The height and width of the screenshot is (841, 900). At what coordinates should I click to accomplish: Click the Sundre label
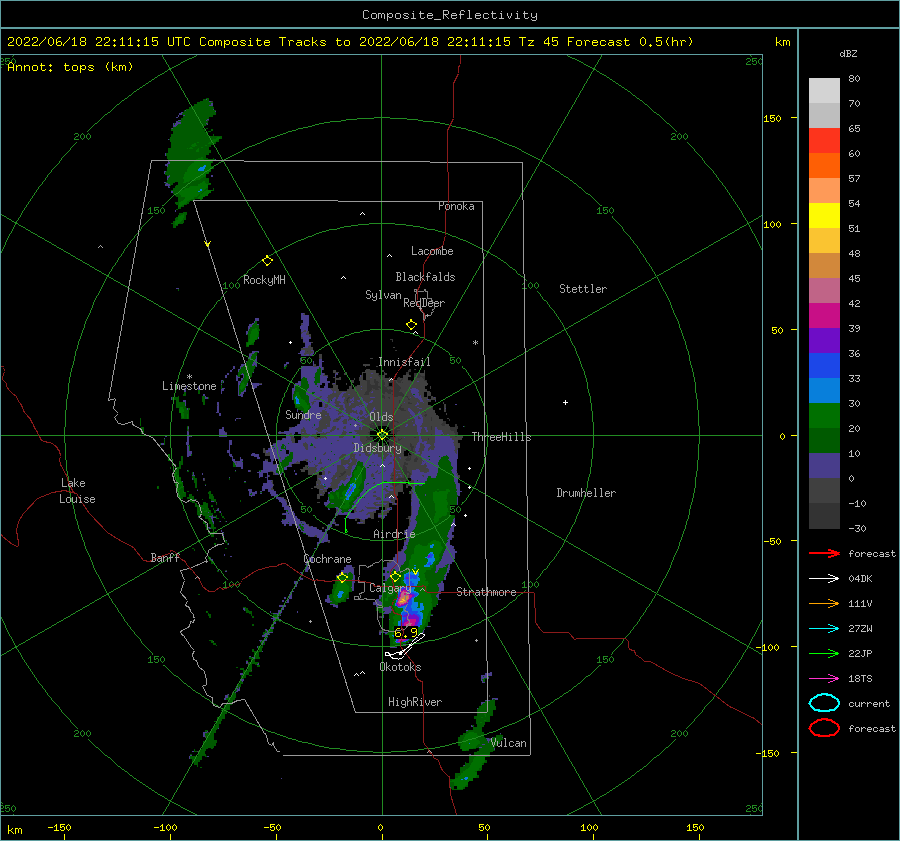click(x=303, y=414)
